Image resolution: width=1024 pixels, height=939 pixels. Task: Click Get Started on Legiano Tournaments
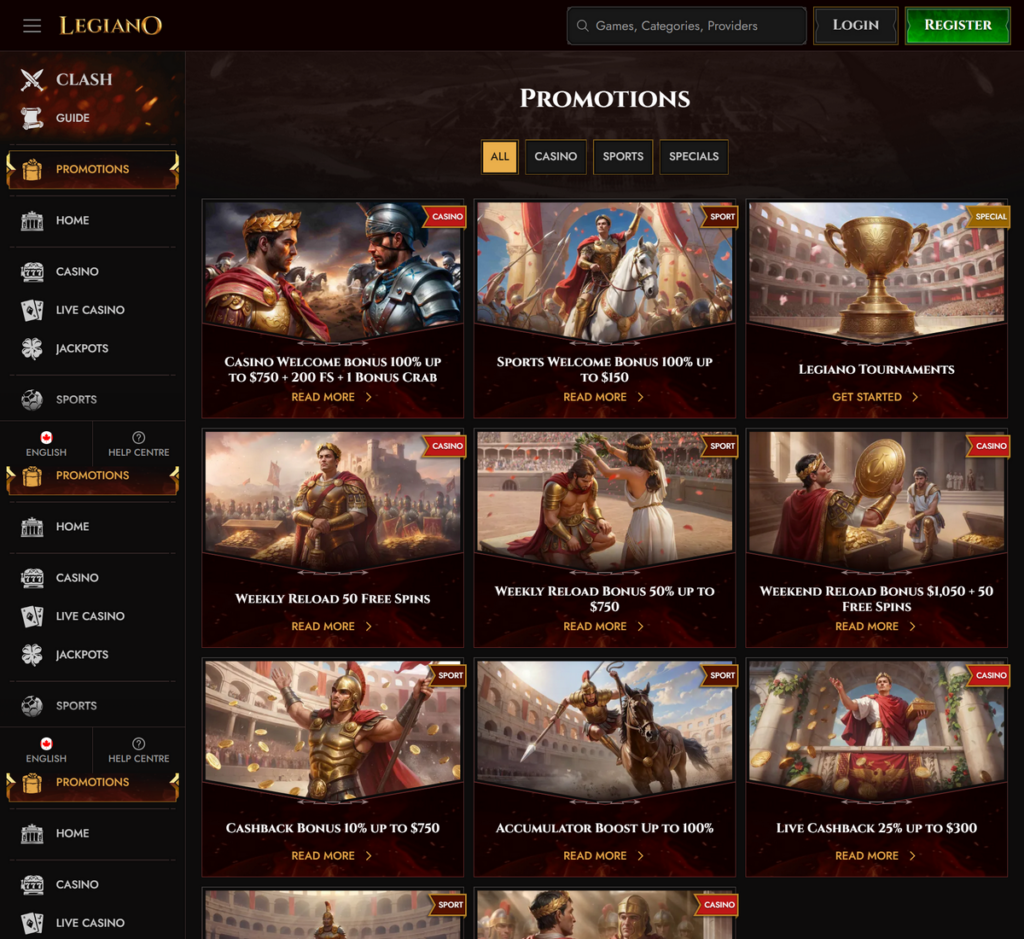[867, 397]
